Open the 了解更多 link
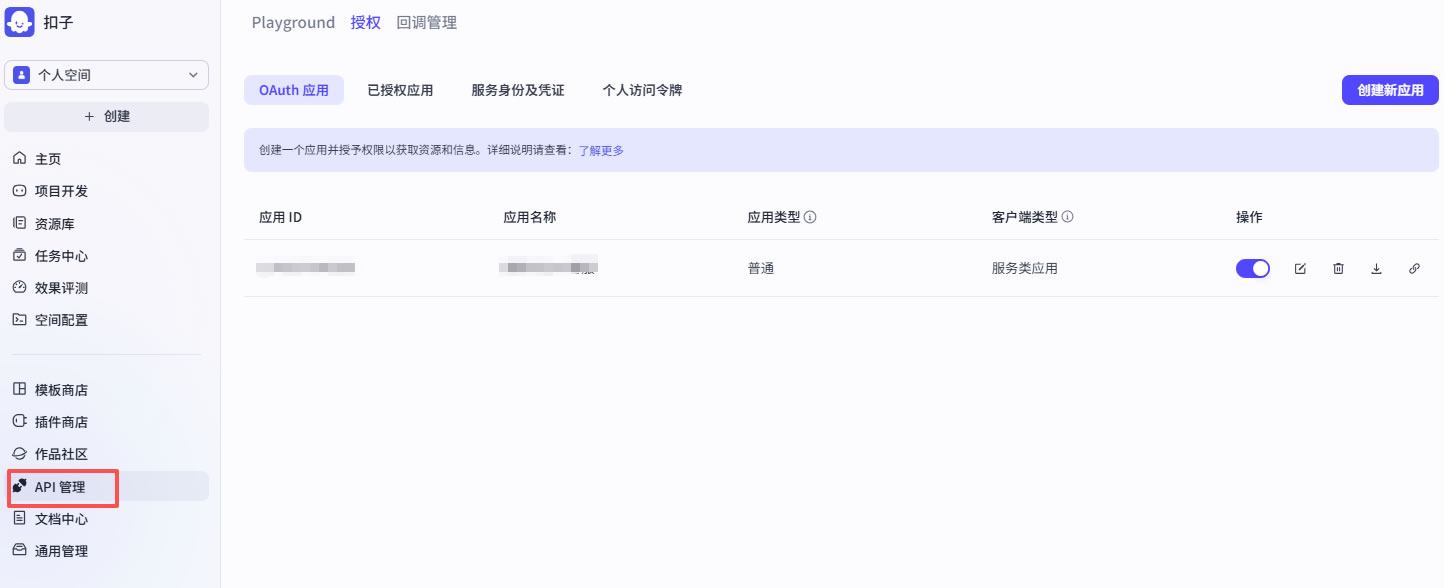1444x588 pixels. (601, 150)
